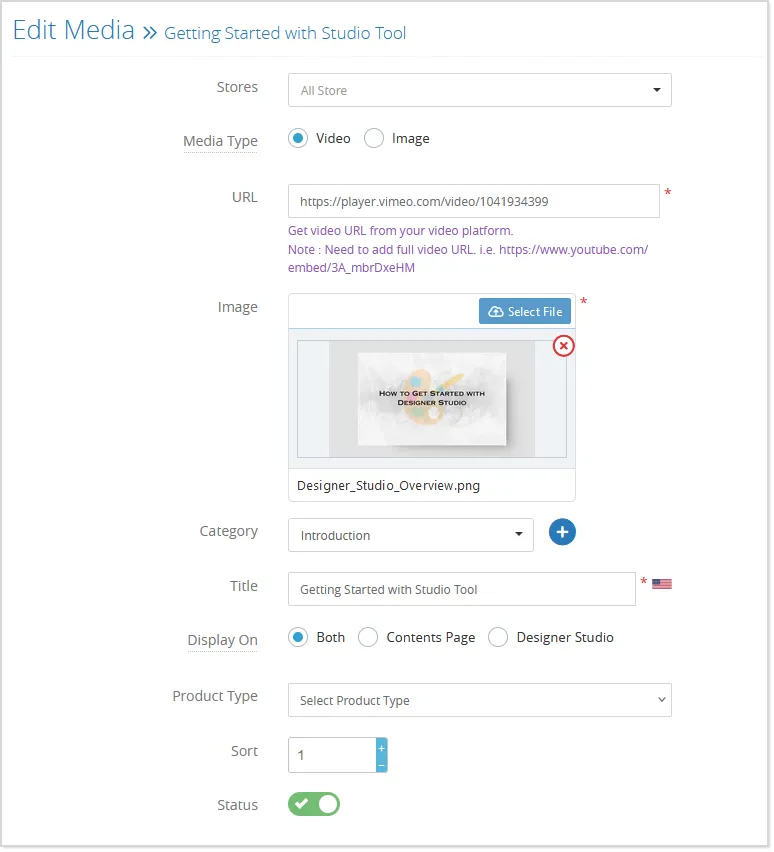Click the 'Getting Started with Studio Tool' breadcrumb
Viewport: 774px width, 852px height.
point(286,33)
